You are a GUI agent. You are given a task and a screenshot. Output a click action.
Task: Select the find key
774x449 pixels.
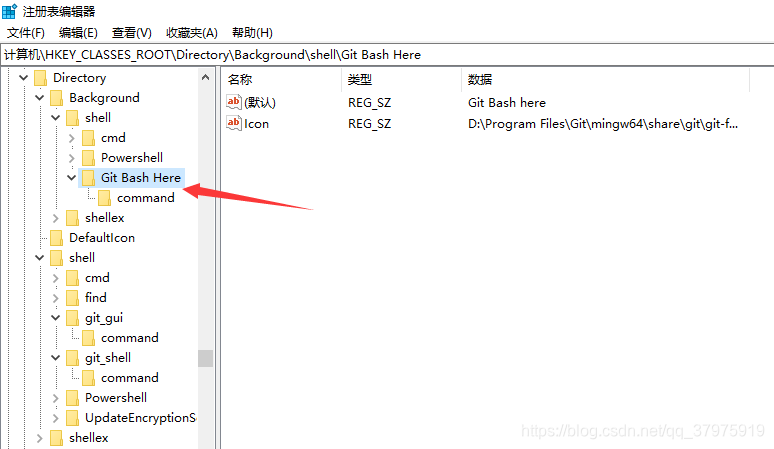coord(96,298)
